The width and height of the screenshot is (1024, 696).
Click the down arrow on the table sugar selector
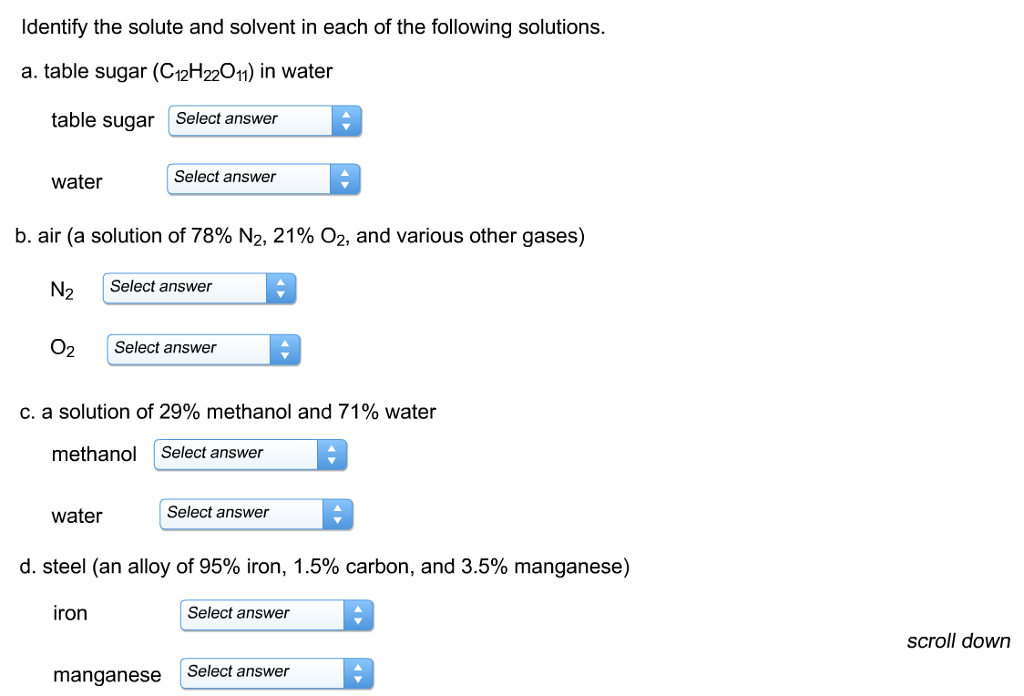pyautogui.click(x=347, y=126)
